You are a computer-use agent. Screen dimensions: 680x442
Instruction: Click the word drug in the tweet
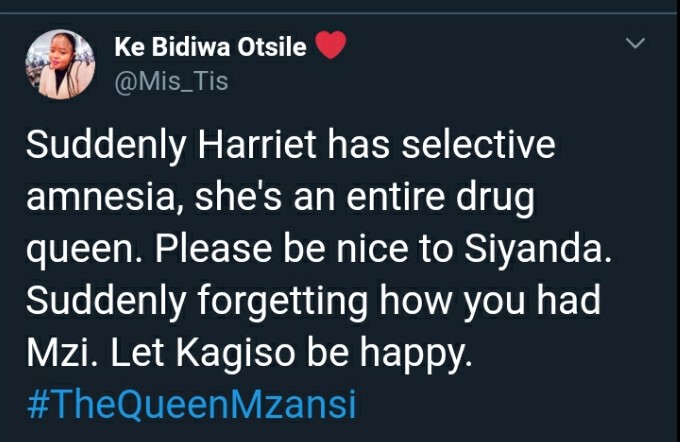point(495,200)
